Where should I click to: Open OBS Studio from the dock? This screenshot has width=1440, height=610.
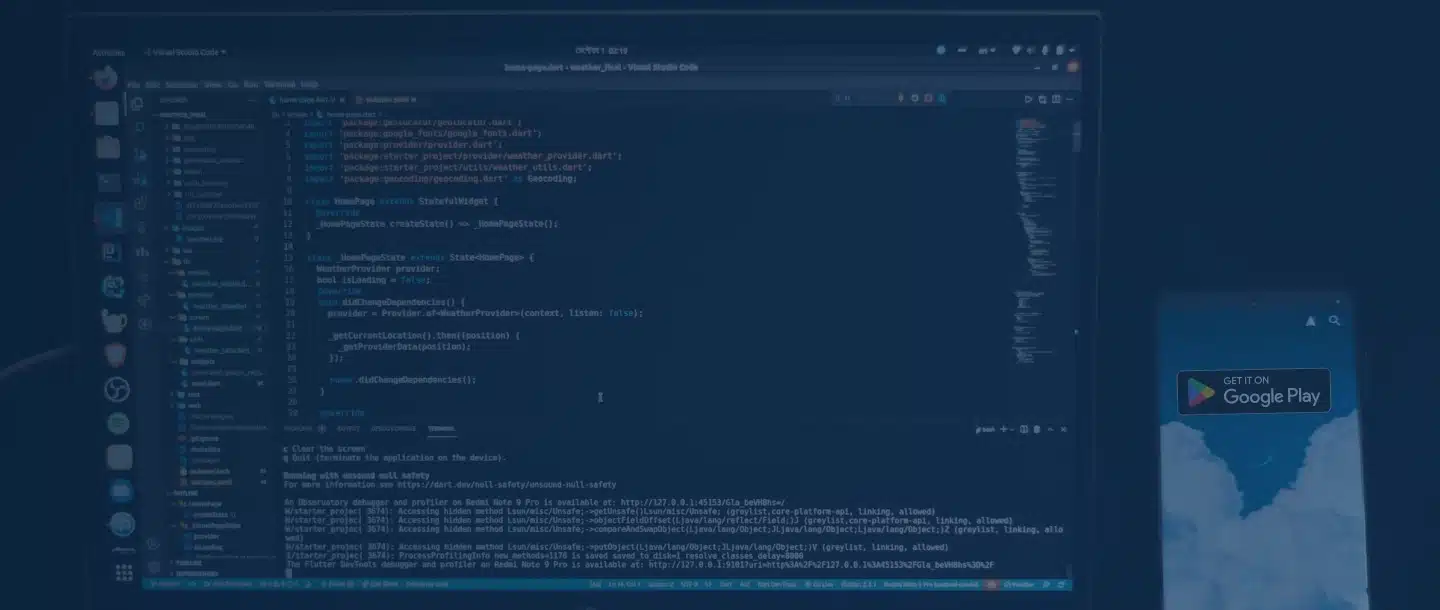click(117, 389)
